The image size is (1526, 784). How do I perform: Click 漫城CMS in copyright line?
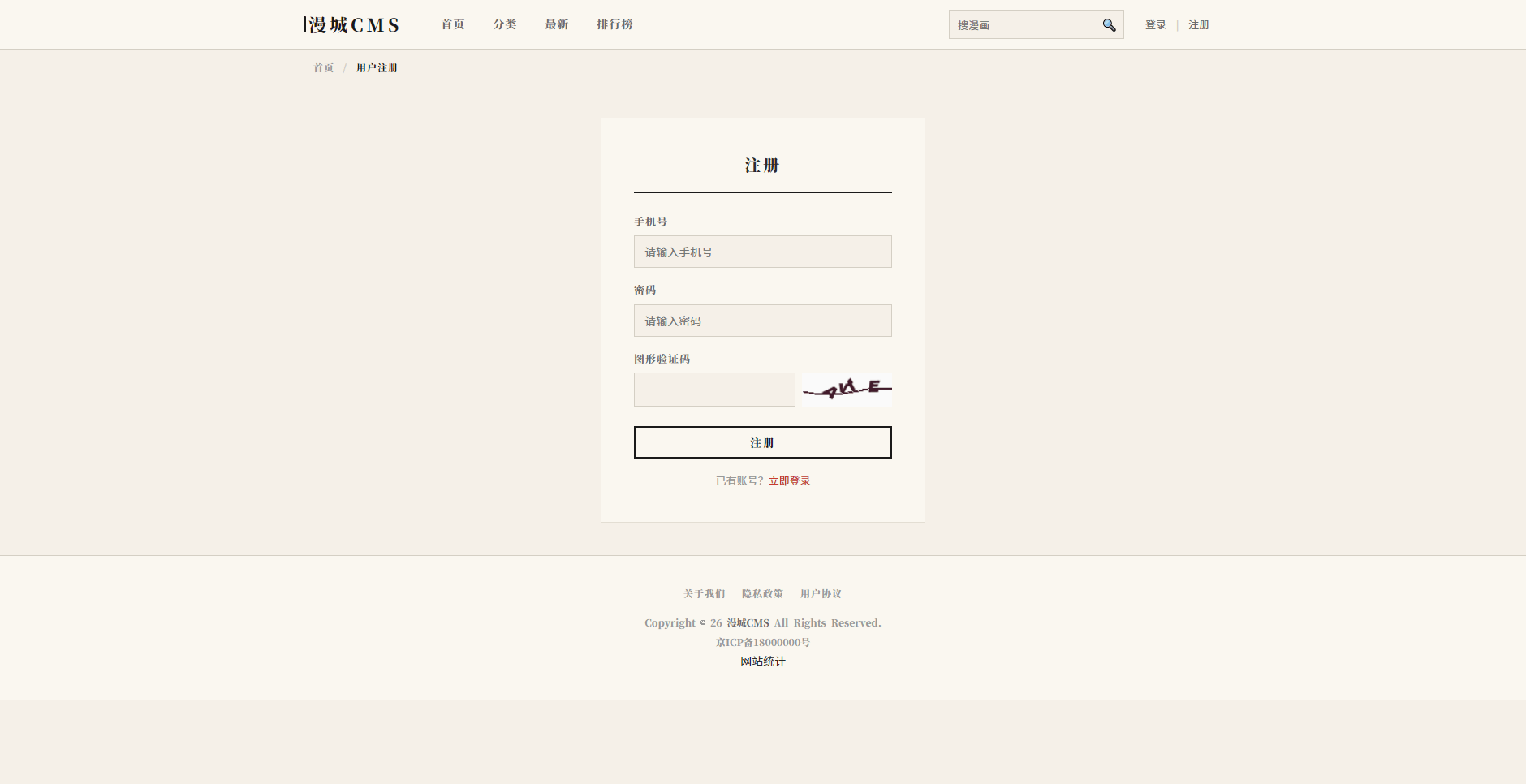pos(748,623)
